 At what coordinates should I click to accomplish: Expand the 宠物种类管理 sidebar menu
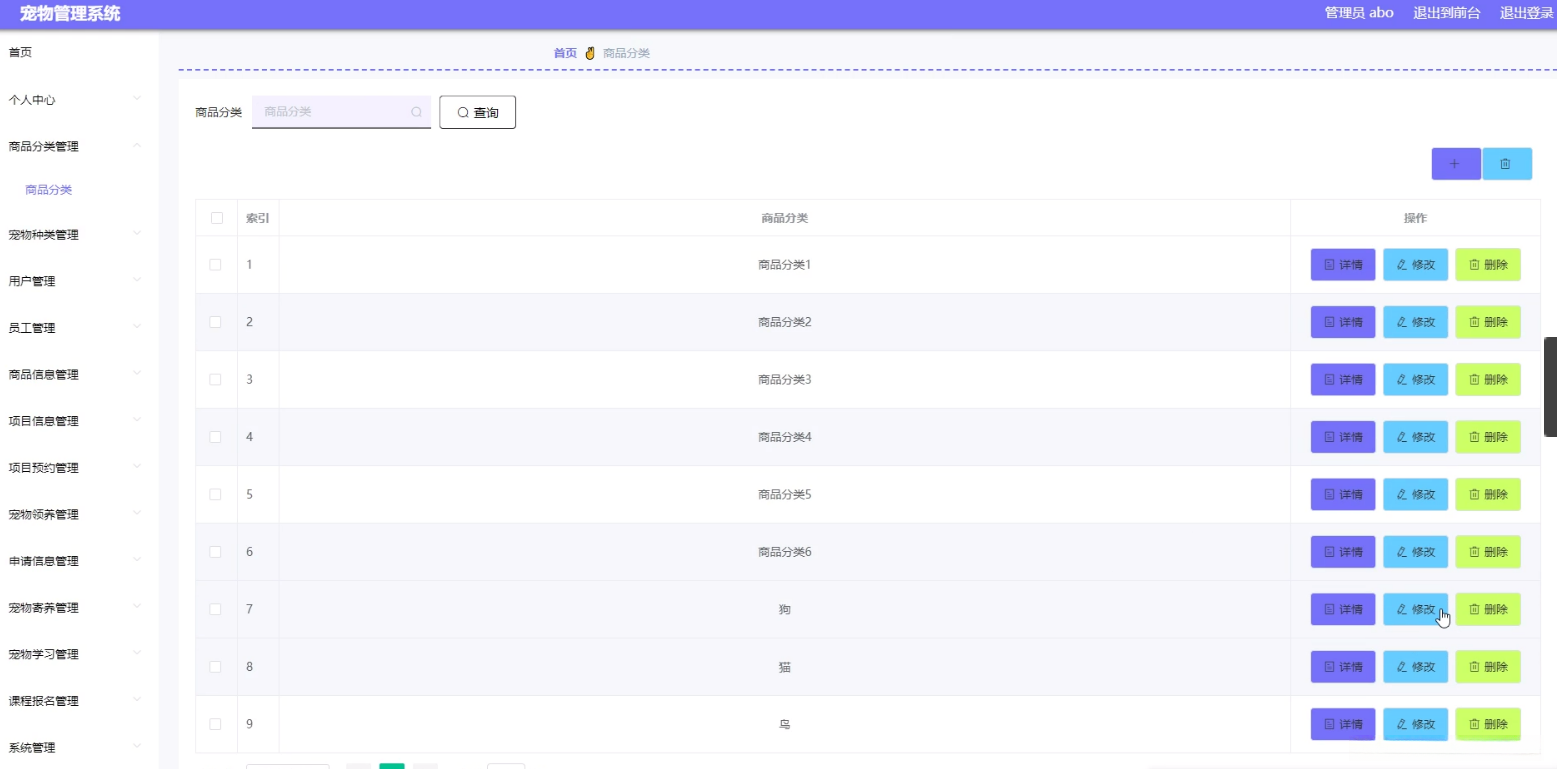click(79, 235)
